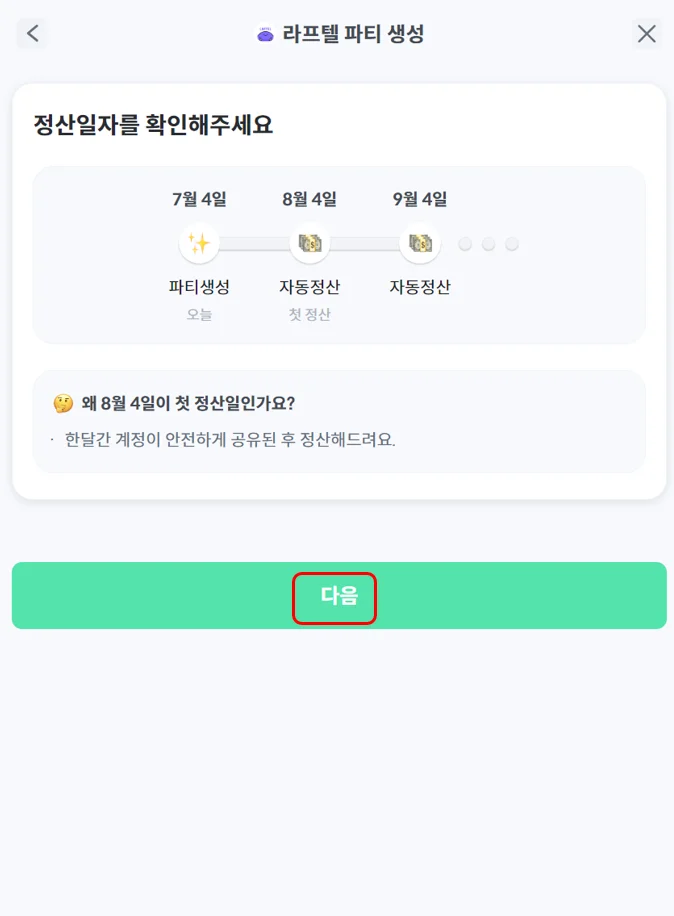Click the 정산일자를 확인해주세요 heading
The height and width of the screenshot is (916, 674).
tap(153, 125)
